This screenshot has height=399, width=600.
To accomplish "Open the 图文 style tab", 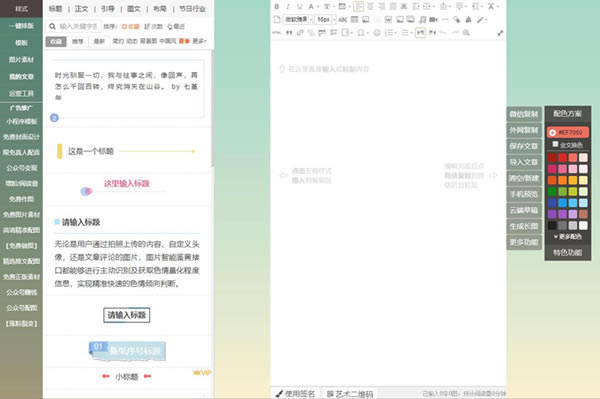I will point(134,9).
